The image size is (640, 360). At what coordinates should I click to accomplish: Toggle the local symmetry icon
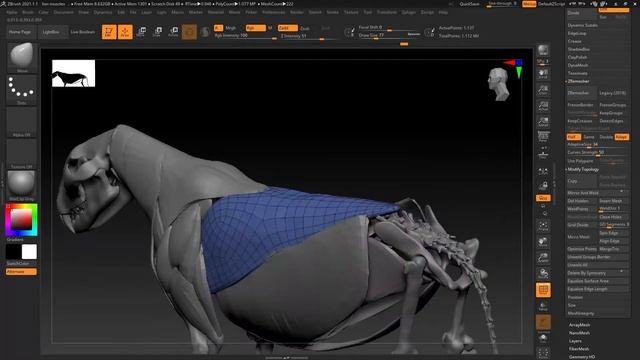click(x=543, y=172)
